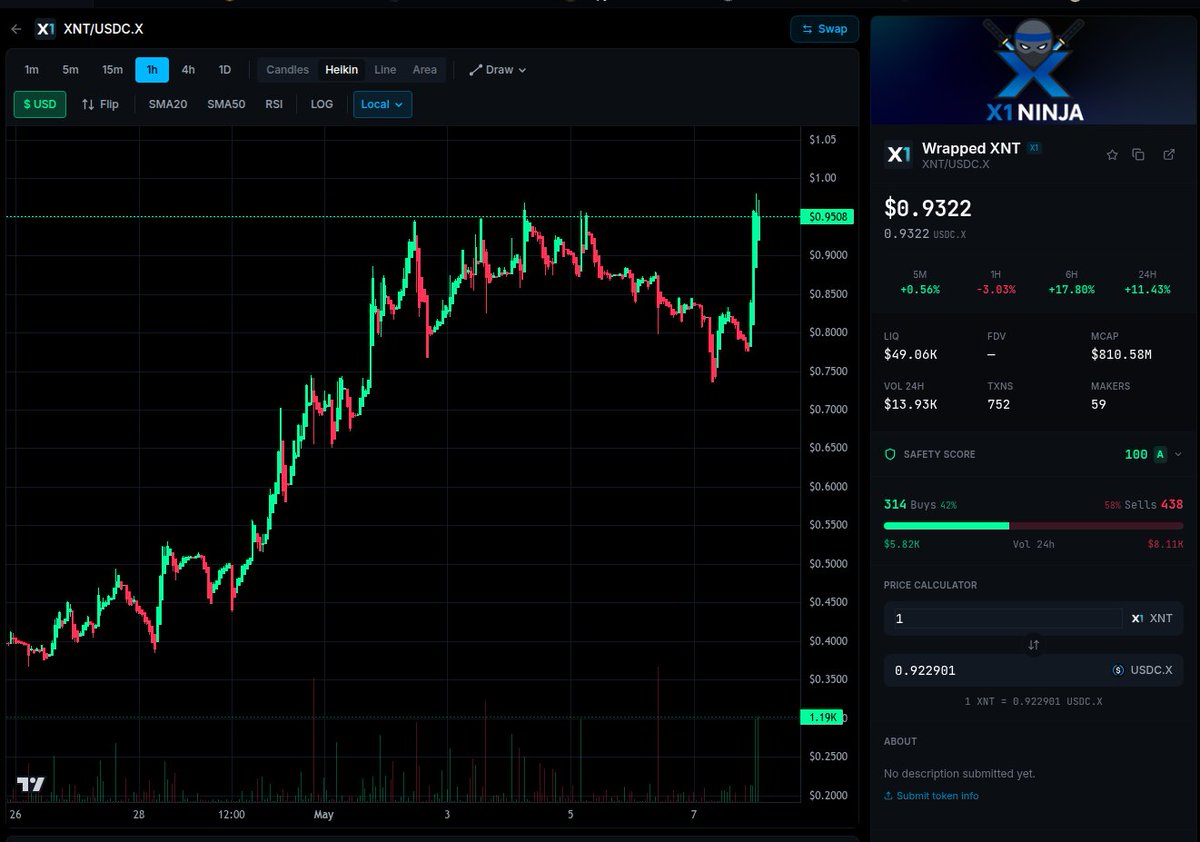Swap calculator direction arrows icon
This screenshot has height=842, width=1200.
pos(1034,645)
